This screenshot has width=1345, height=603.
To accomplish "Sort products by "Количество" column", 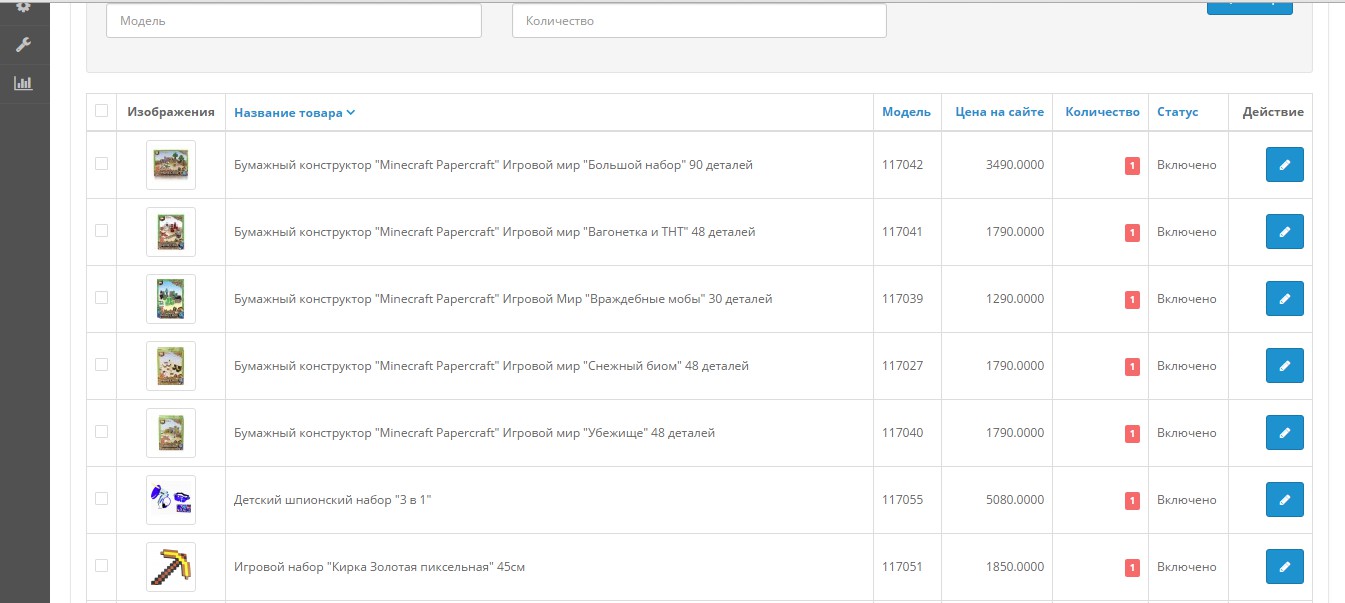I will click(x=1102, y=112).
